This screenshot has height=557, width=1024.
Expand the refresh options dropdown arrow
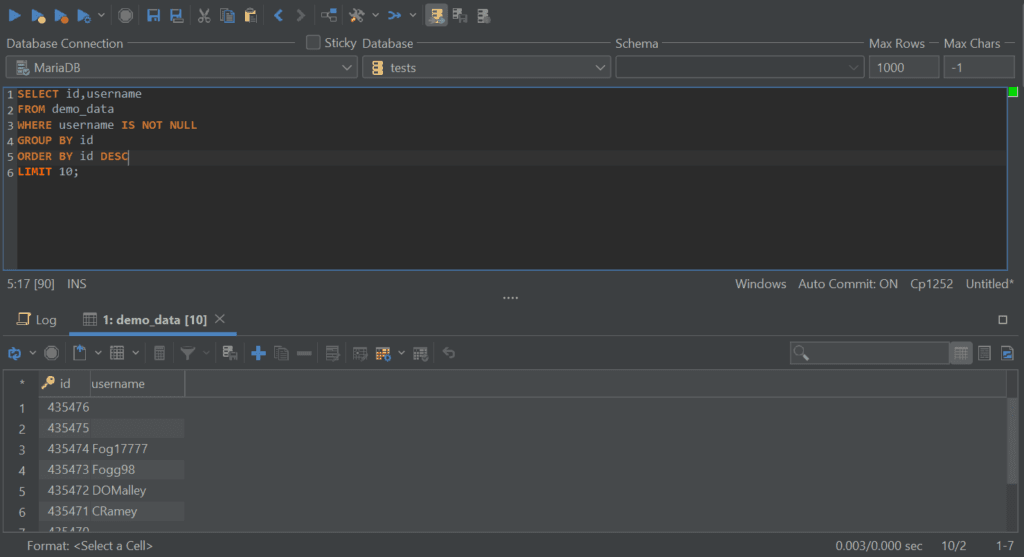(32, 353)
